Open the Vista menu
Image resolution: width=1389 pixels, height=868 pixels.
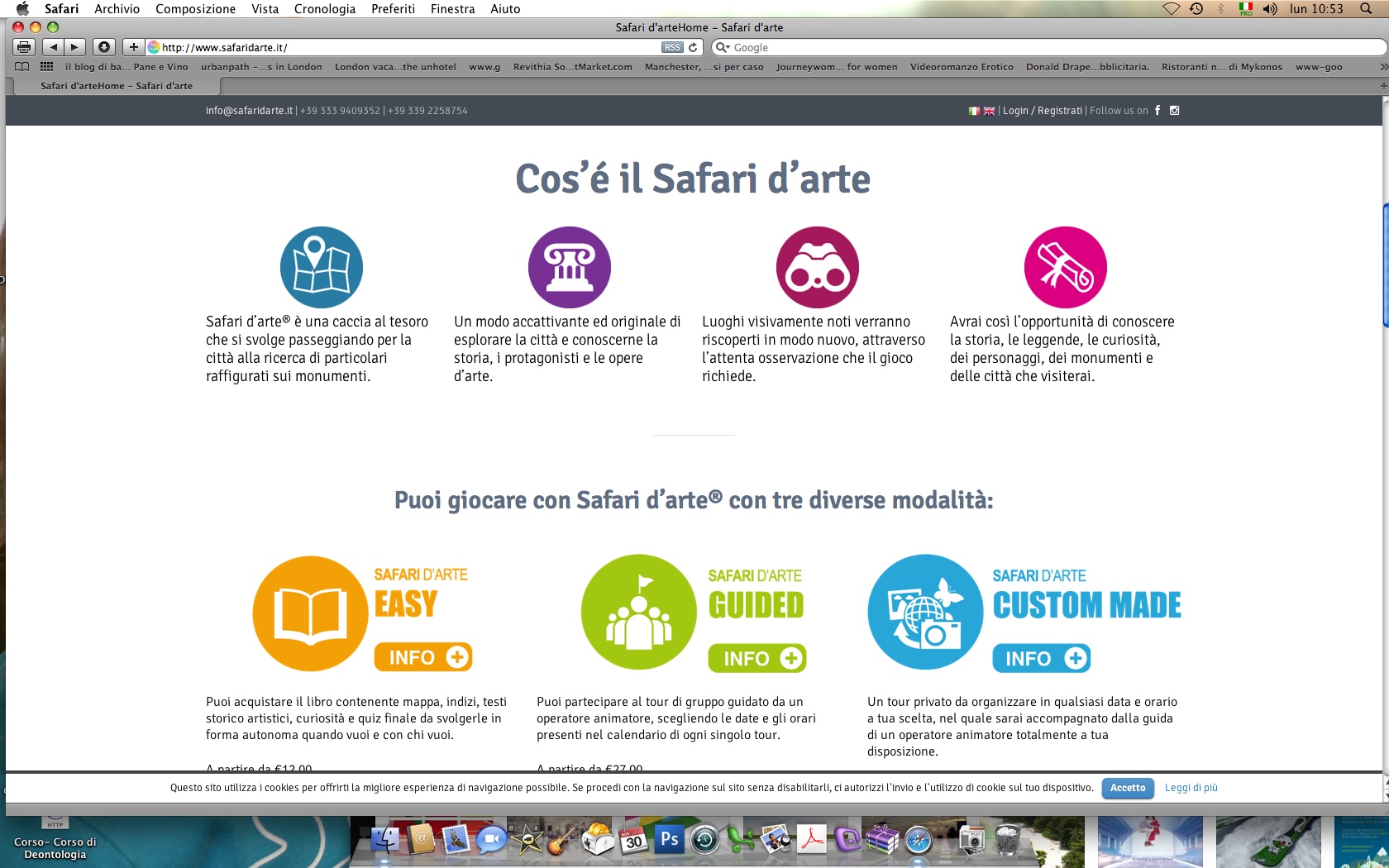click(x=265, y=9)
